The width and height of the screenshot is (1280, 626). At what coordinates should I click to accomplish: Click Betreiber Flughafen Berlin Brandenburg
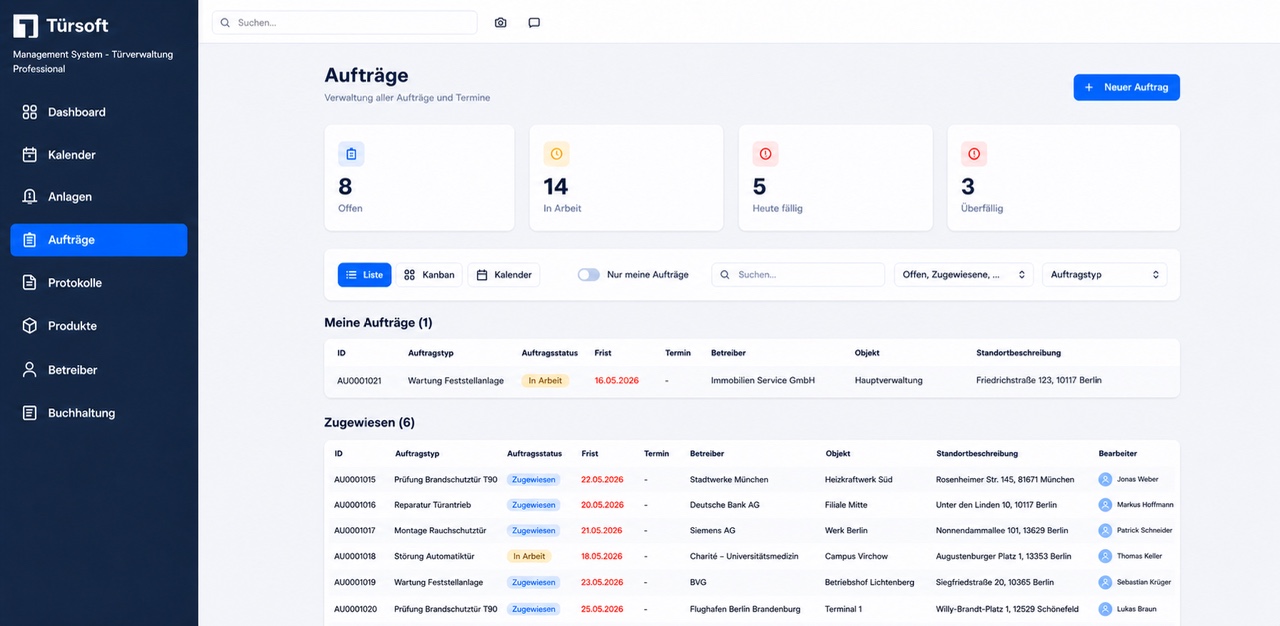[745, 608]
